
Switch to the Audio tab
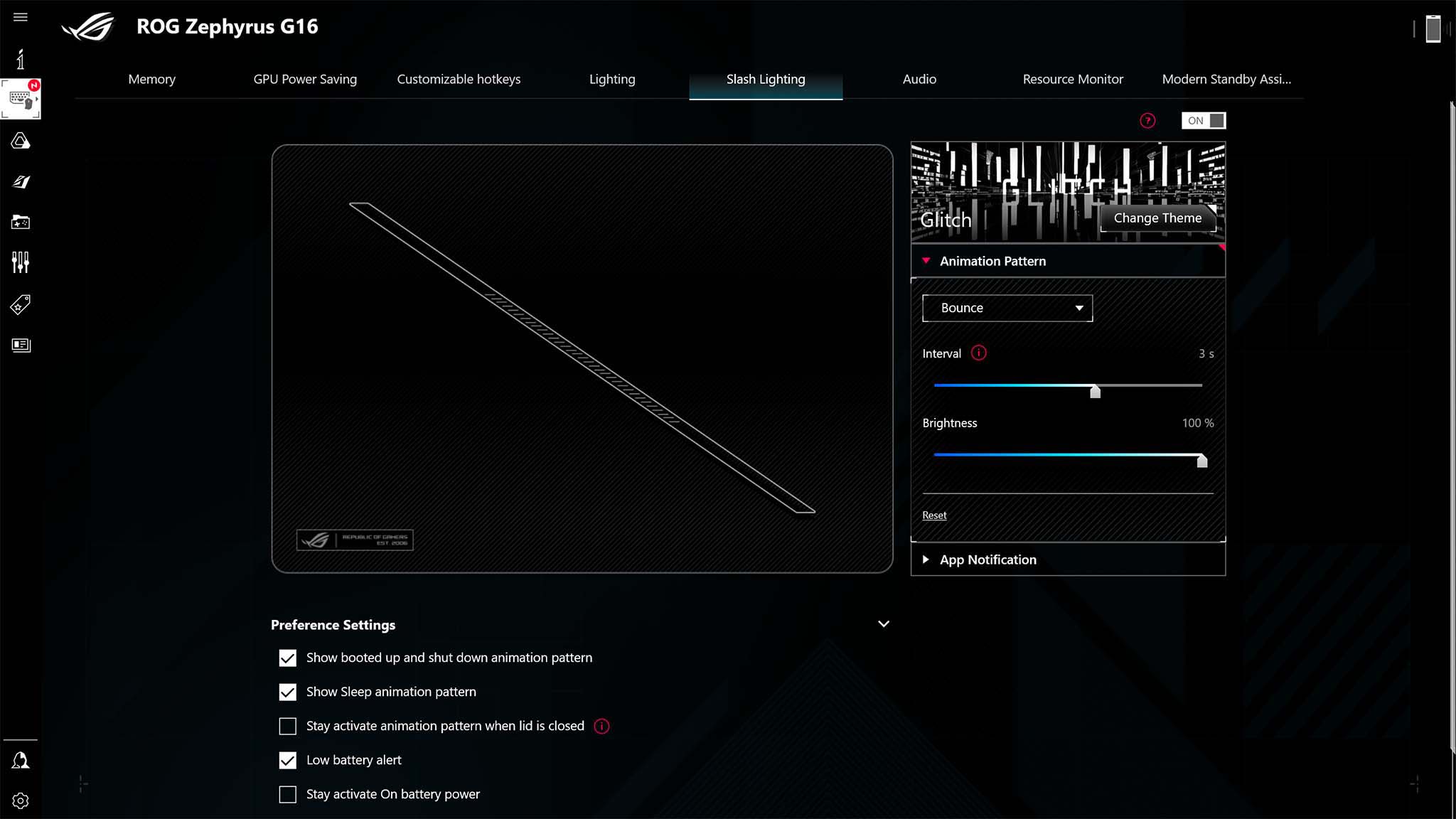tap(919, 79)
